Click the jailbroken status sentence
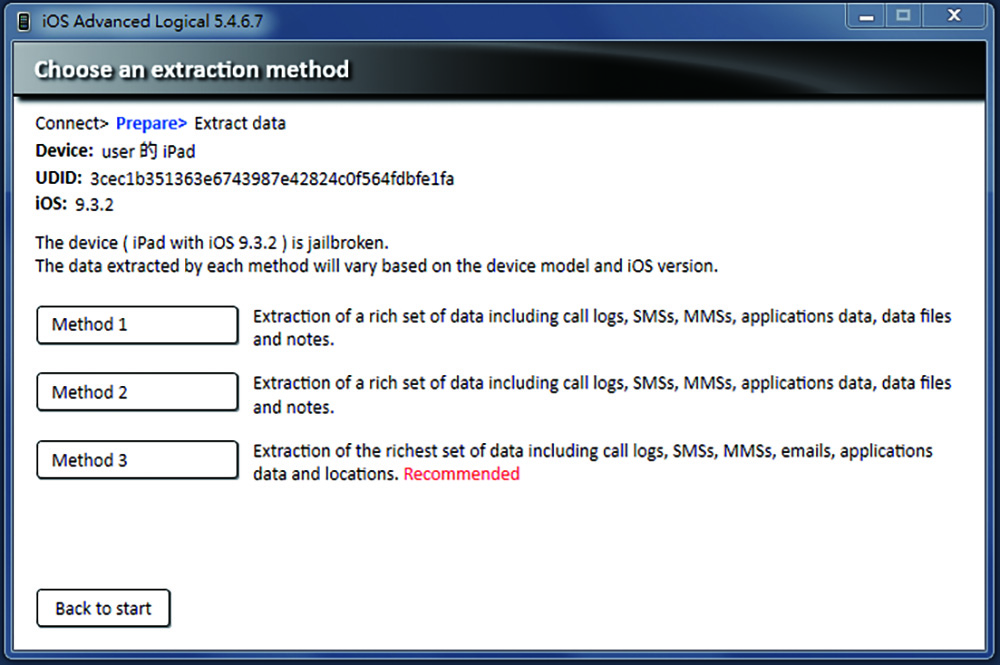The height and width of the screenshot is (665, 1000). 212,243
